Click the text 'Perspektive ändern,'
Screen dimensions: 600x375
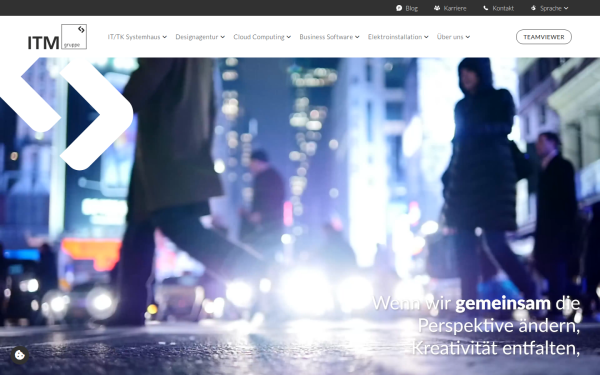point(499,326)
